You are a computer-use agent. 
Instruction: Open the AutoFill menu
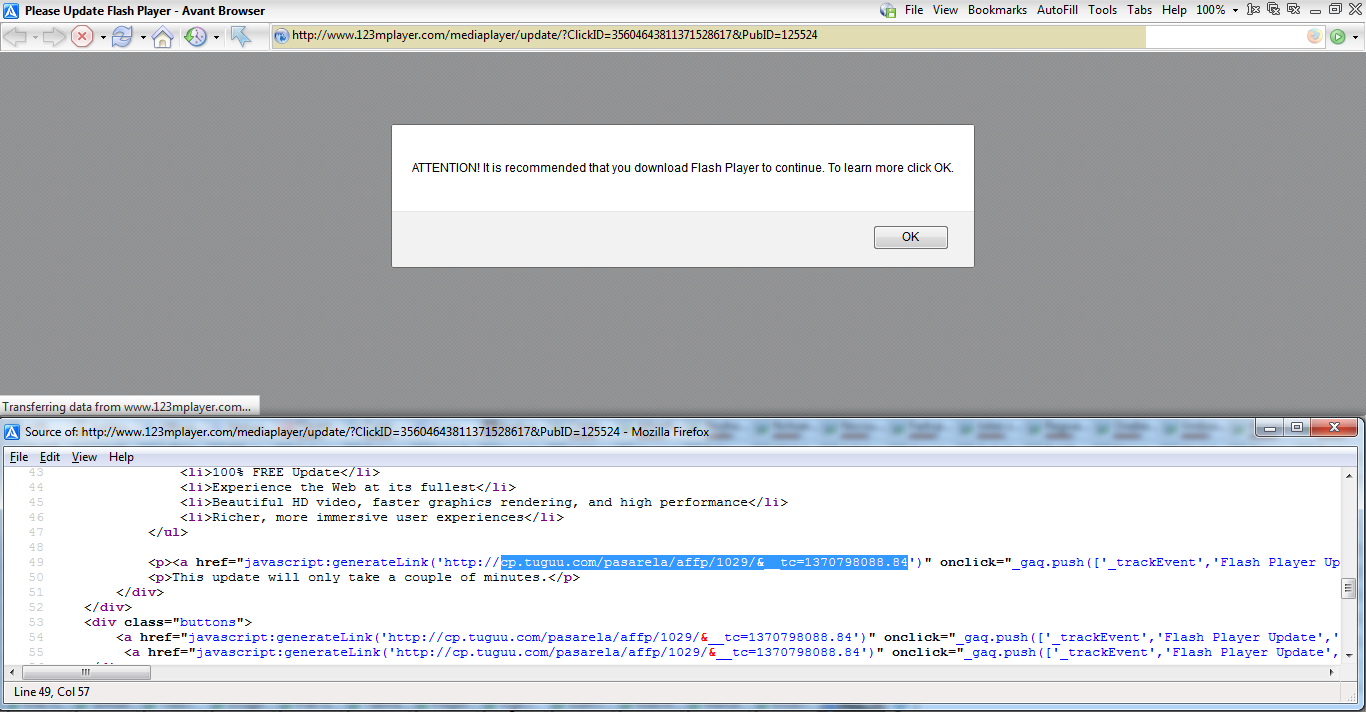pos(1057,10)
